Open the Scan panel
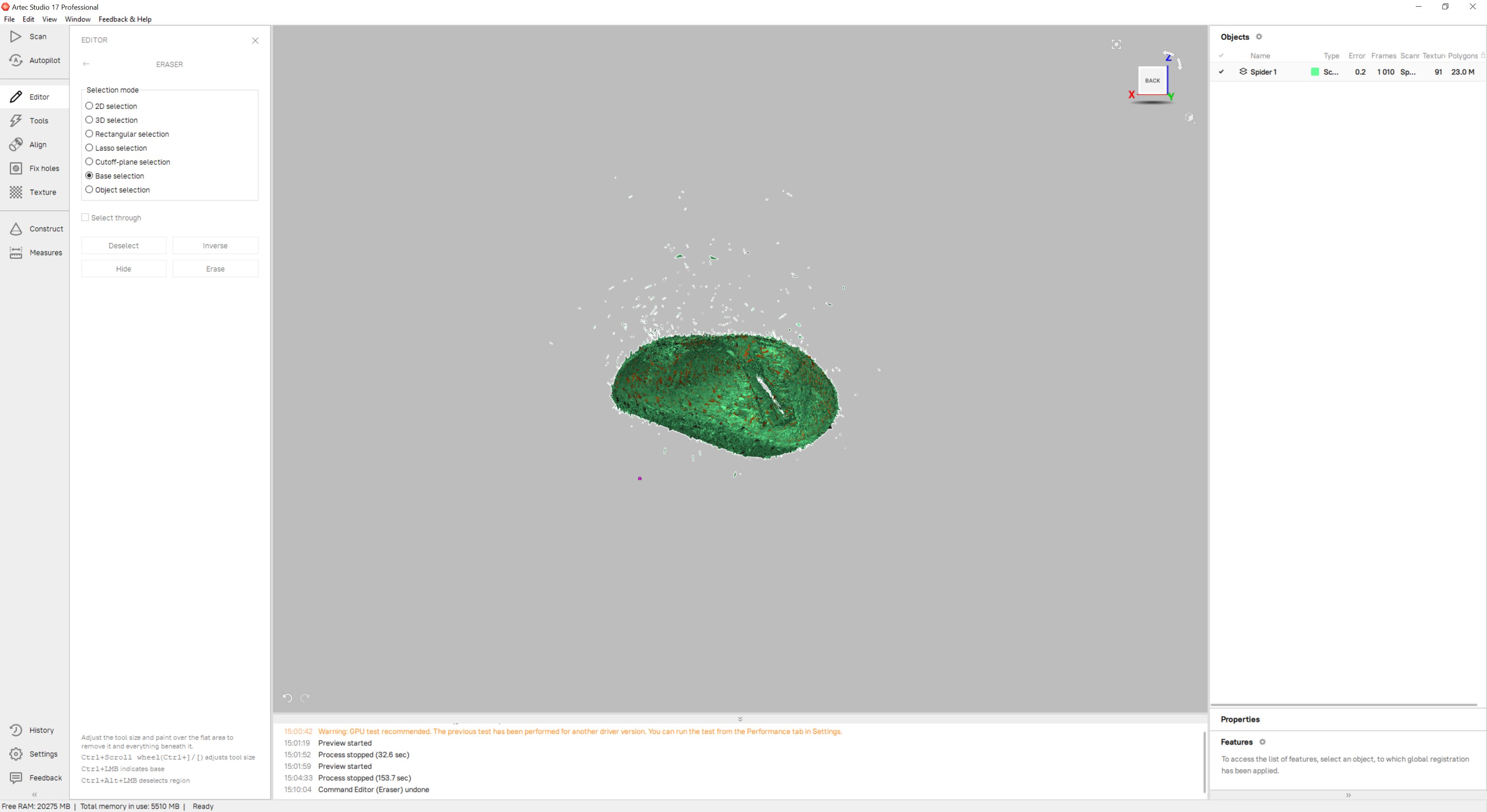The height and width of the screenshot is (812, 1487). [34, 36]
